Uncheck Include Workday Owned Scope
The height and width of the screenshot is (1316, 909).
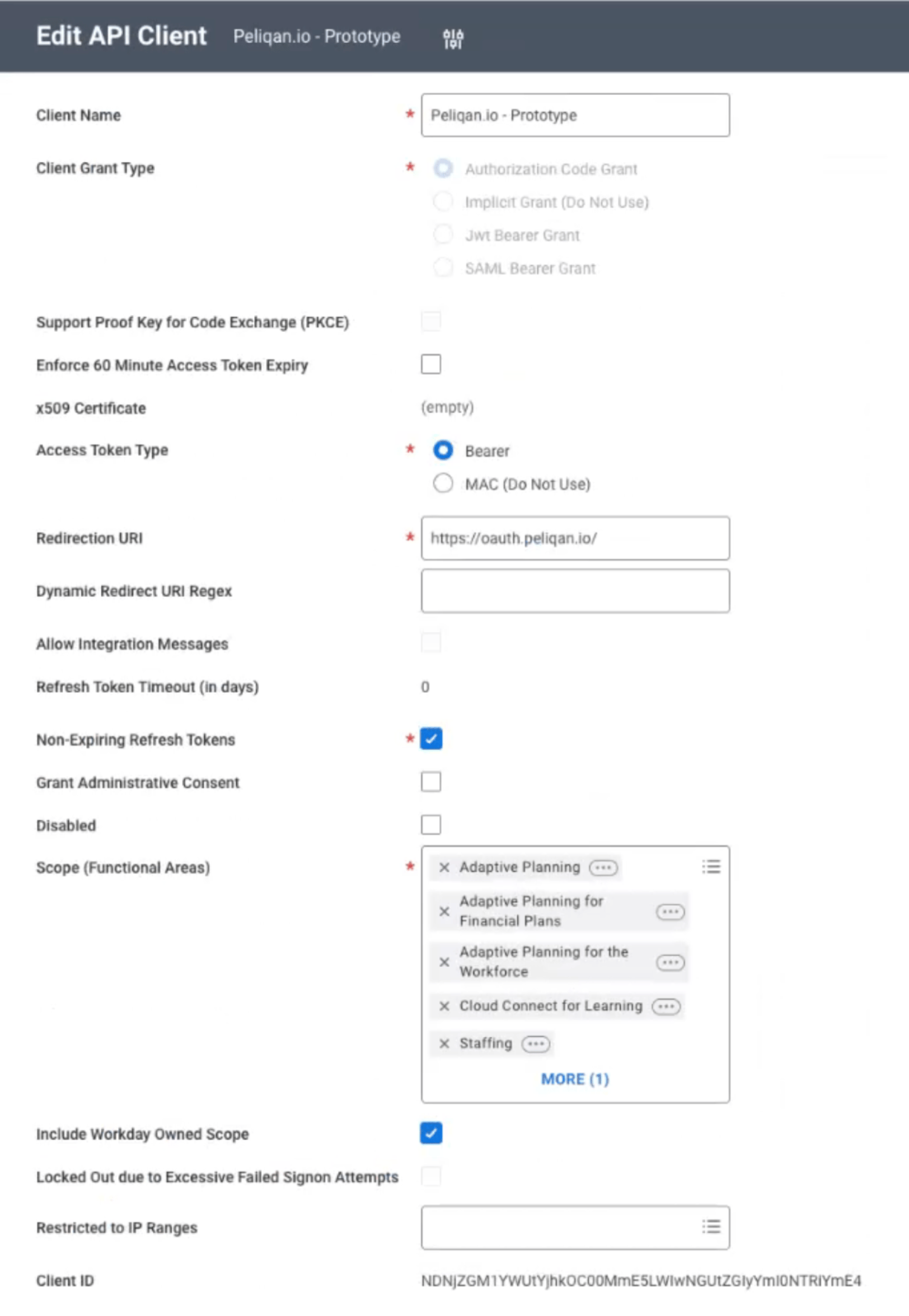click(x=430, y=1132)
